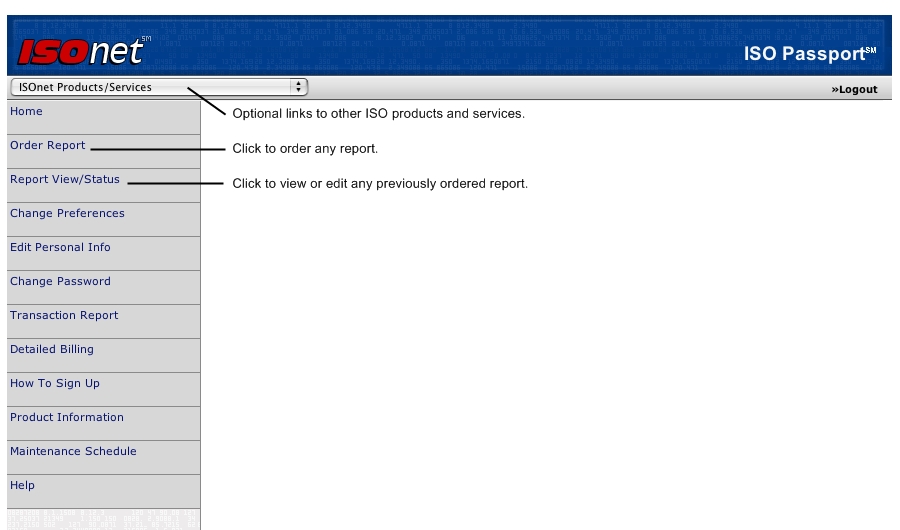Click text "Click to view or edit any previously ordered report."
Viewport: 900px width, 530px height.
point(380,184)
